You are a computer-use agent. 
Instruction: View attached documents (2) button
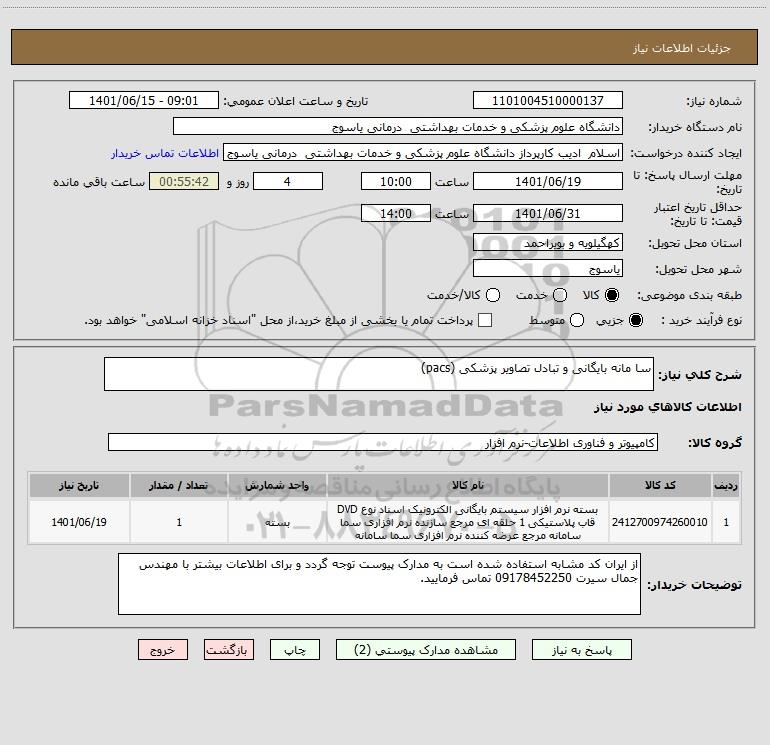click(426, 650)
